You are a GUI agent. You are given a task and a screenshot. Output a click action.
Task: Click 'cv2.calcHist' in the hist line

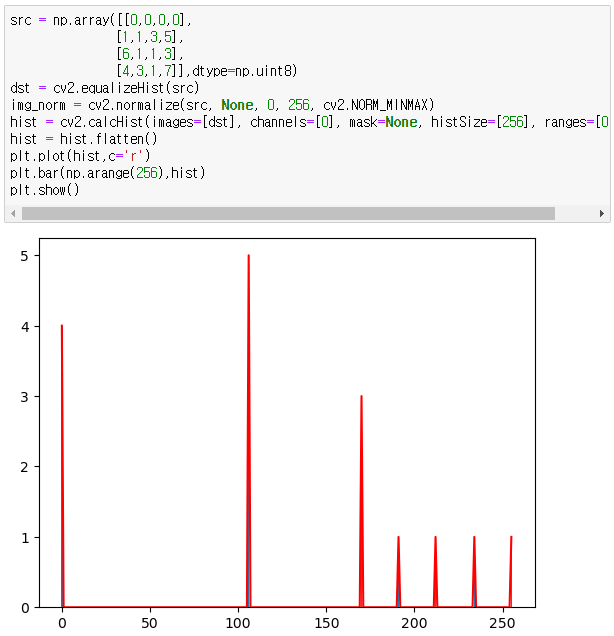(101, 122)
